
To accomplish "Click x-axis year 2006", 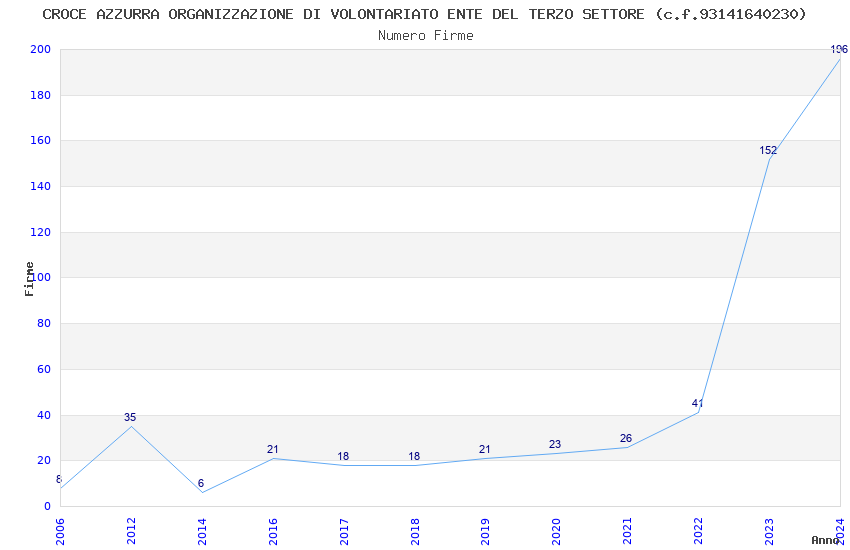I will (x=60, y=532).
